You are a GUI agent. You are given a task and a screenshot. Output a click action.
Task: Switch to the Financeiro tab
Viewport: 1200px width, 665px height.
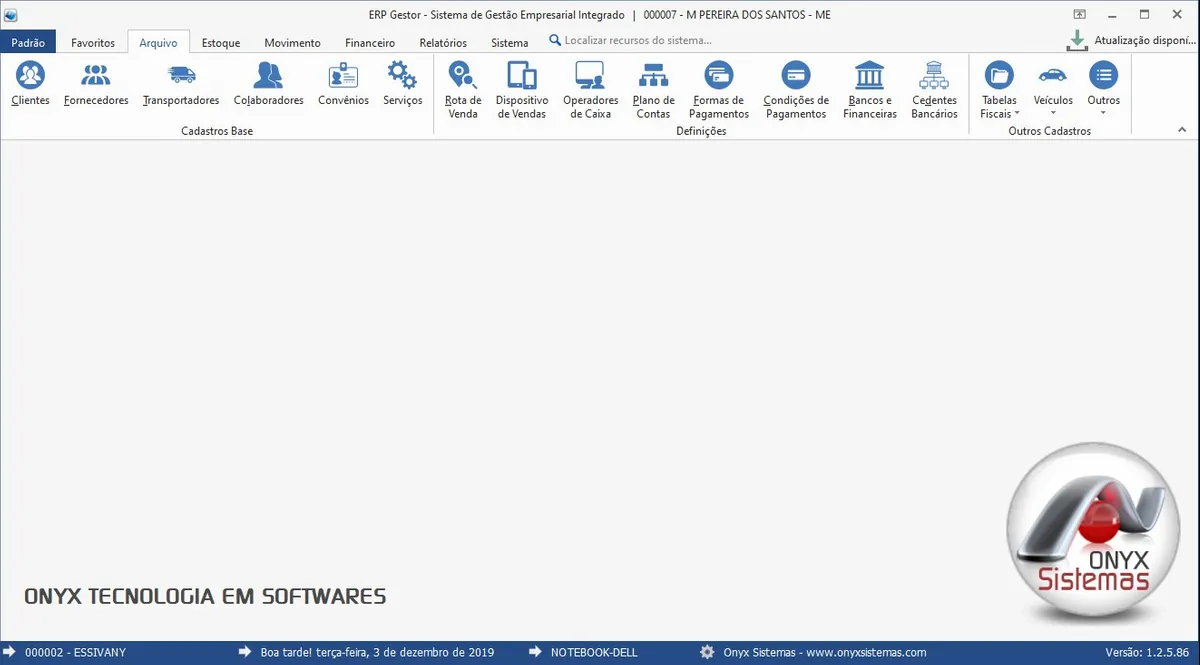[370, 43]
